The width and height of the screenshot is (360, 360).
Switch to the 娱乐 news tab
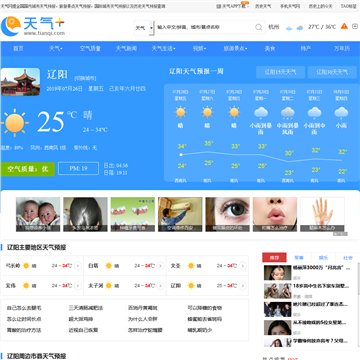click(323, 258)
